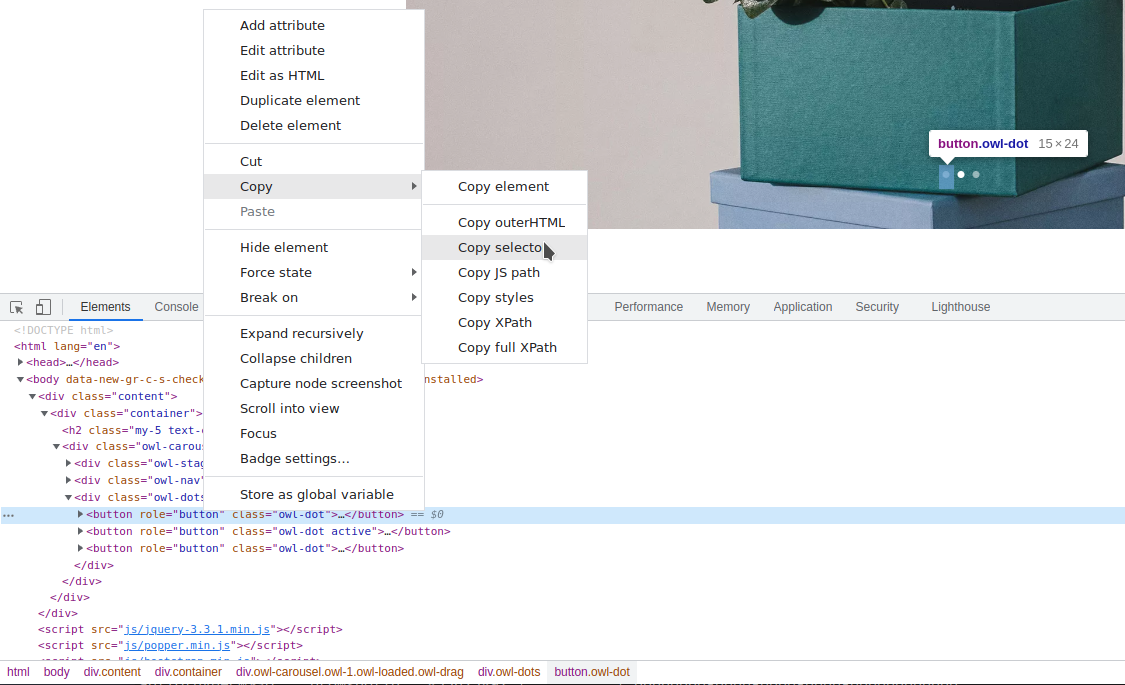The width and height of the screenshot is (1125, 685).
Task: Collapse the div class content node
Action: click(x=32, y=397)
